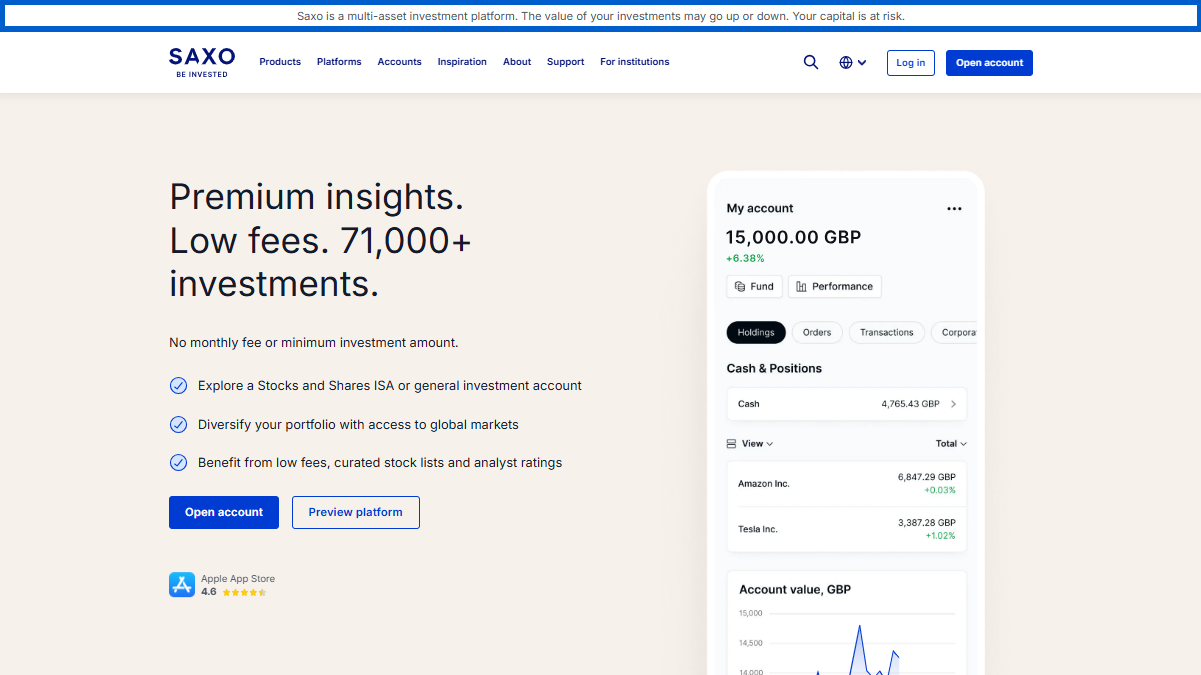Screen dimensions: 1201x675
Task: Click the globe language selector icon
Action: pyautogui.click(x=846, y=62)
